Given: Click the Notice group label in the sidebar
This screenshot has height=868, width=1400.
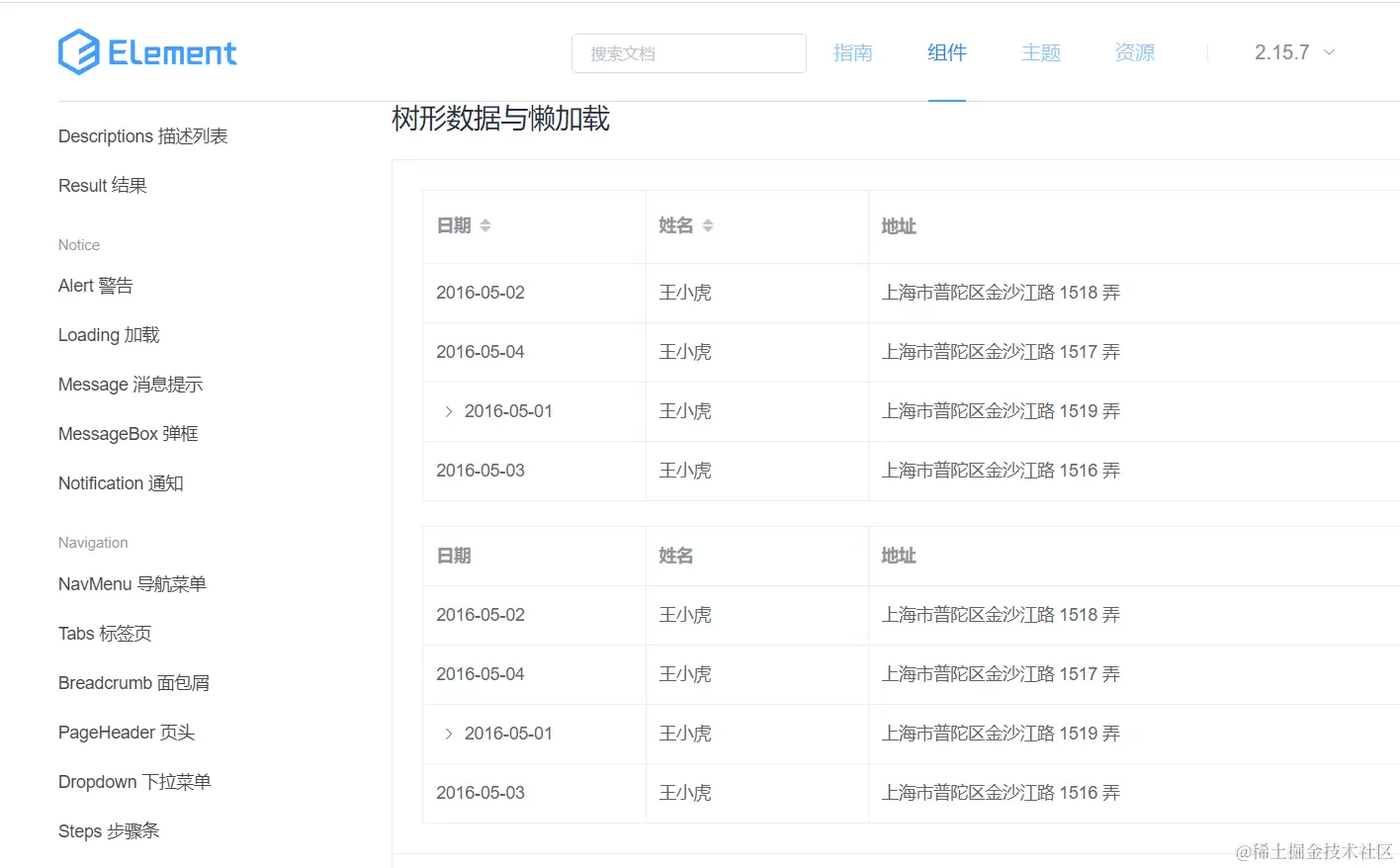Looking at the screenshot, I should click(x=79, y=245).
